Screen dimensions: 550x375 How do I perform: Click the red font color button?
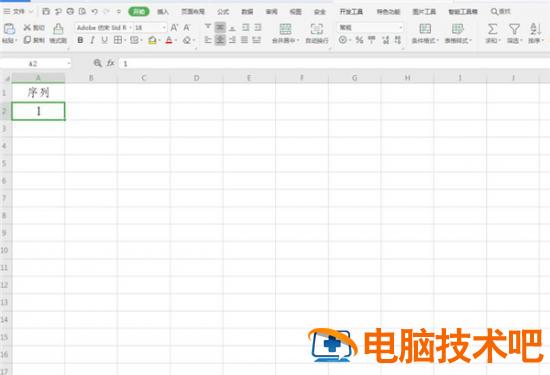(x=169, y=40)
